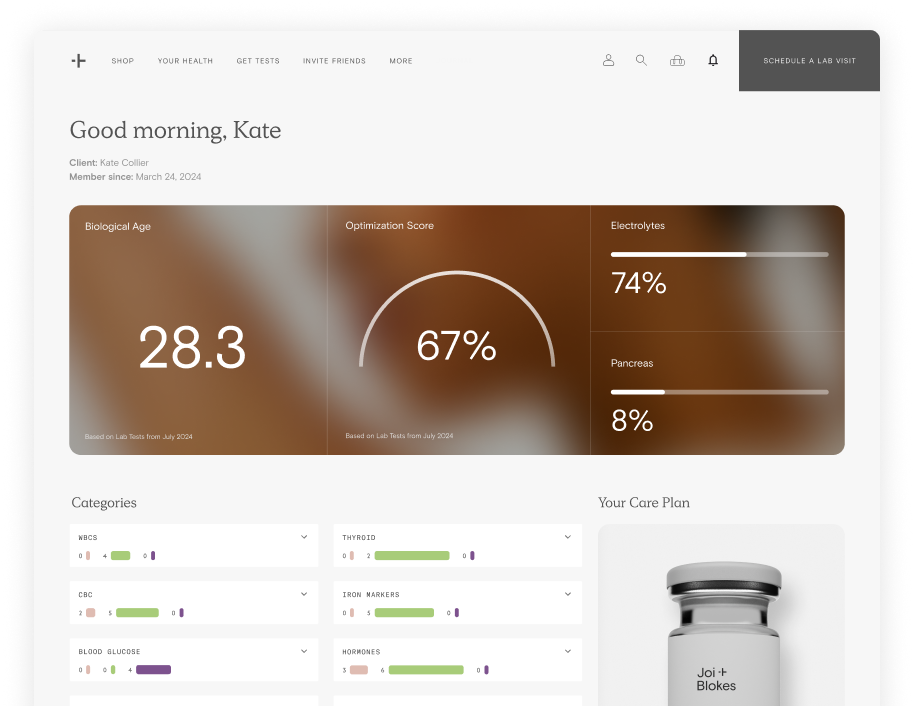Viewport: 914px width, 706px height.
Task: Select Get Tests in navigation
Action: 258,61
